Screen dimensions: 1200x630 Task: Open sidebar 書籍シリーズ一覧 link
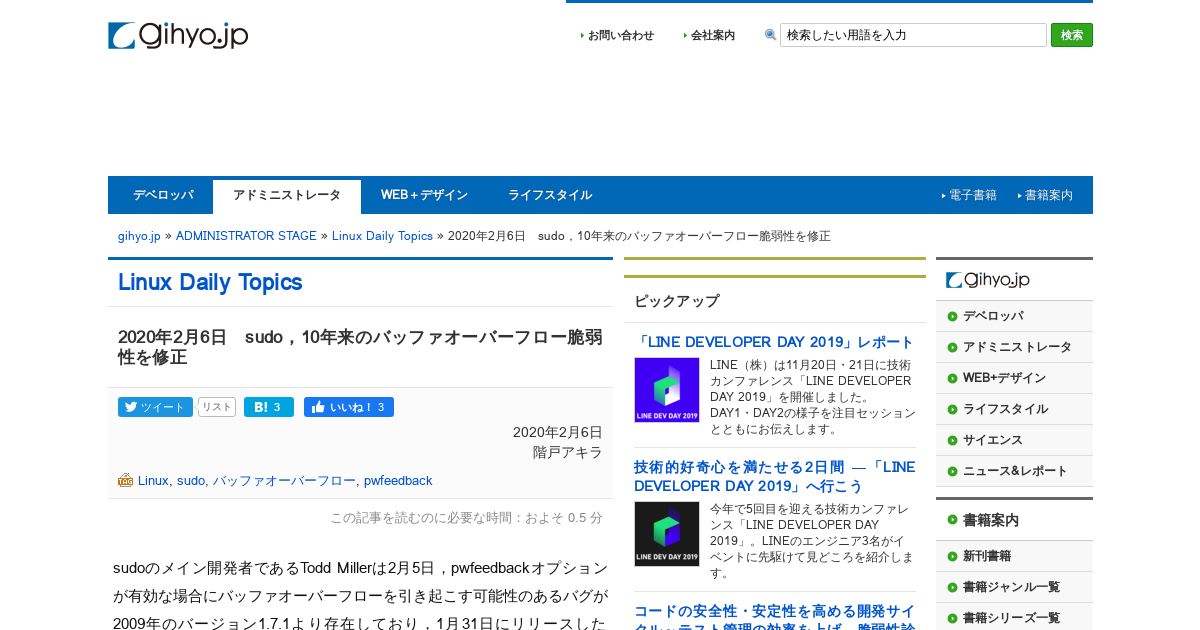[1011, 618]
